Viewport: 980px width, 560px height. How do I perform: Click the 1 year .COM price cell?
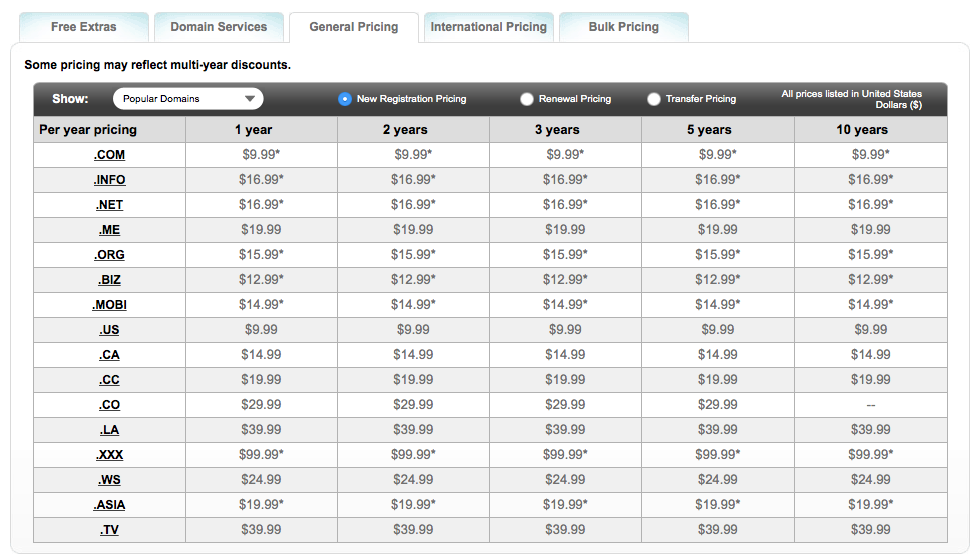click(x=261, y=155)
